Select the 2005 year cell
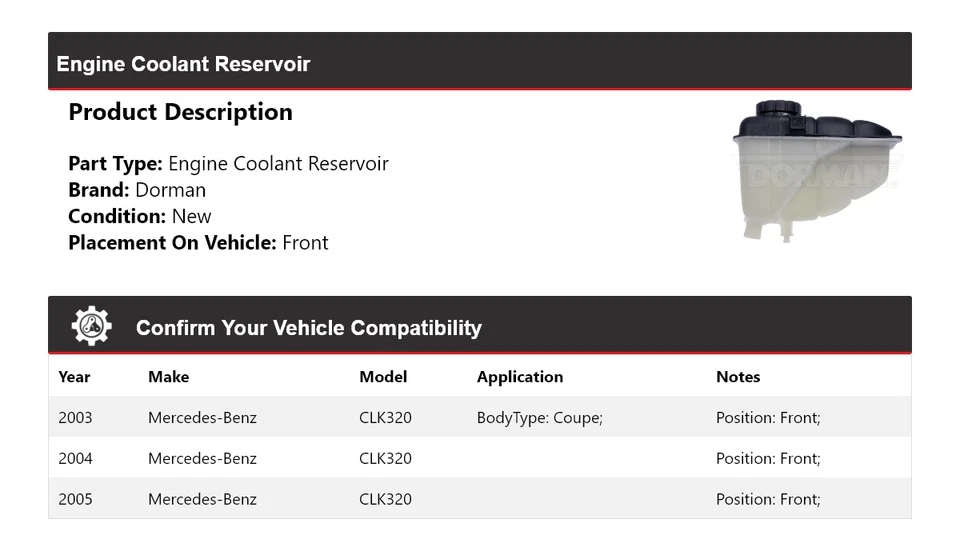This screenshot has height=551, width=960. [75, 499]
